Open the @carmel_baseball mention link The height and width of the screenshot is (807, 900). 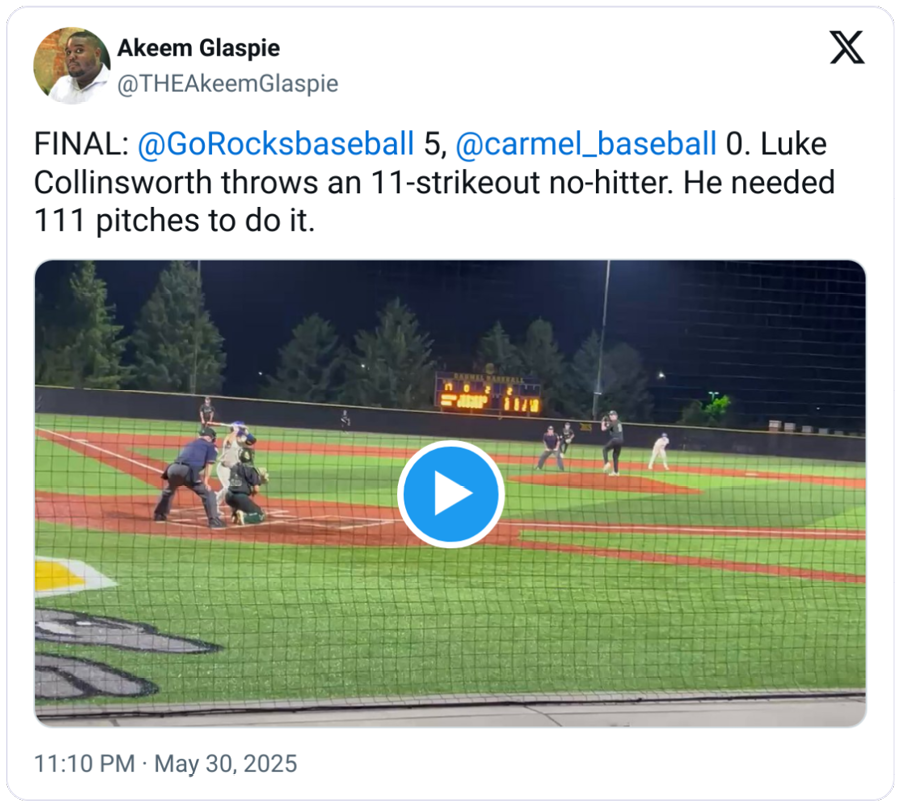(586, 143)
